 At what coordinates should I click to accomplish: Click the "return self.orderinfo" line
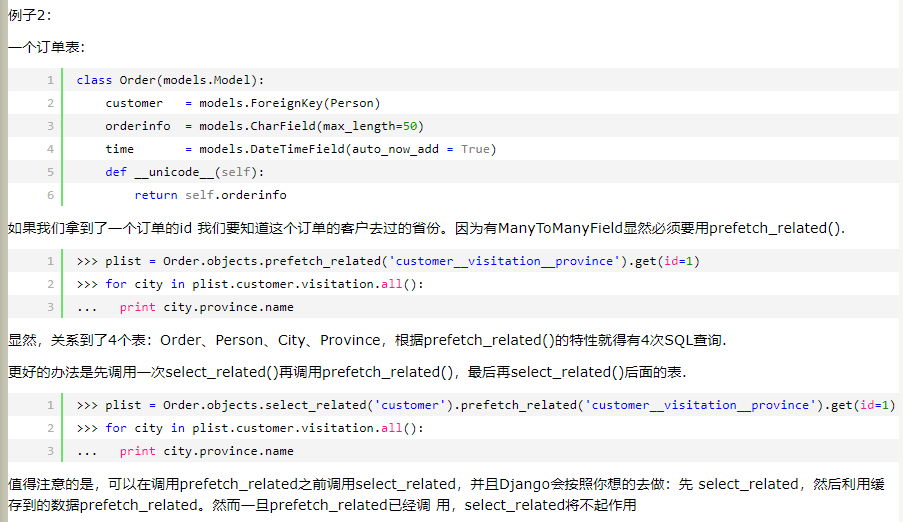pos(210,195)
